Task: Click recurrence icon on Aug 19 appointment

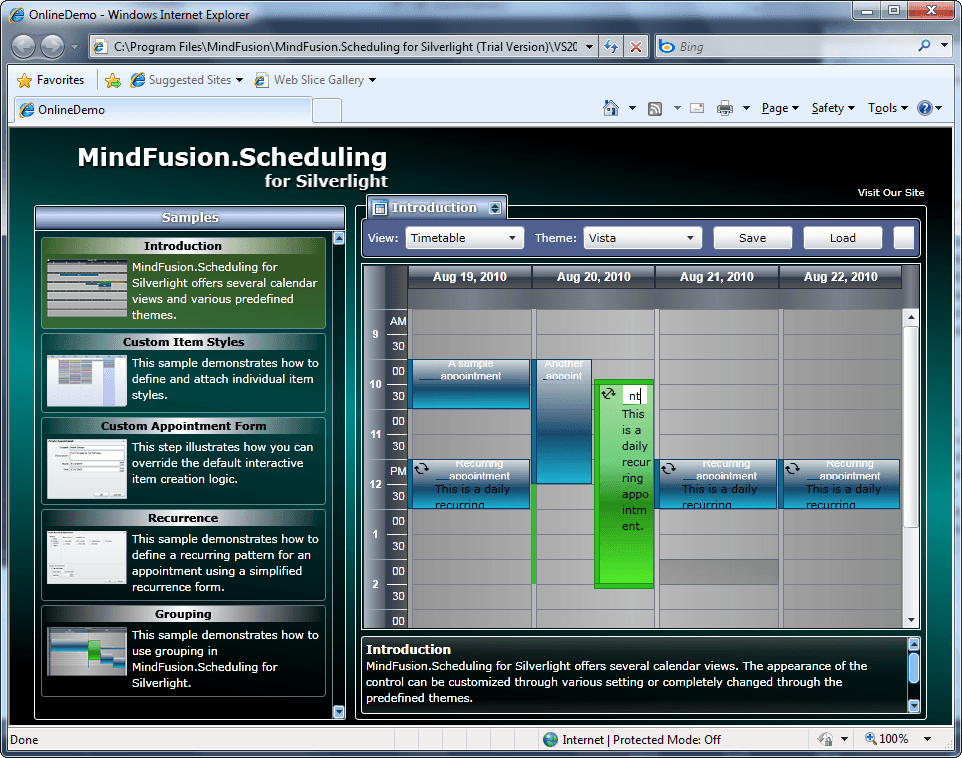Action: coord(421,469)
